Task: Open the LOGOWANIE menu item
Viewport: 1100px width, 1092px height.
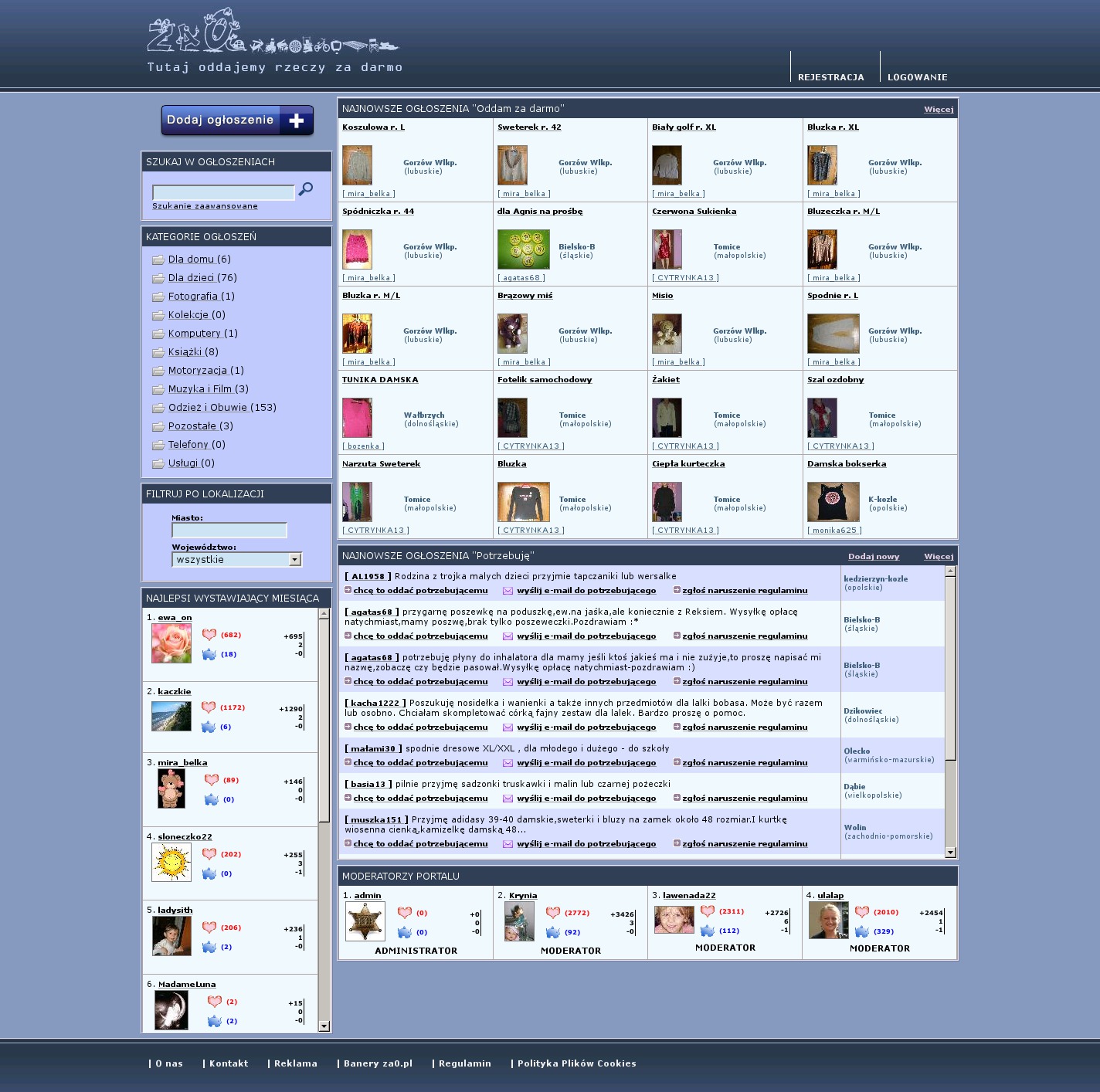Action: click(x=917, y=77)
